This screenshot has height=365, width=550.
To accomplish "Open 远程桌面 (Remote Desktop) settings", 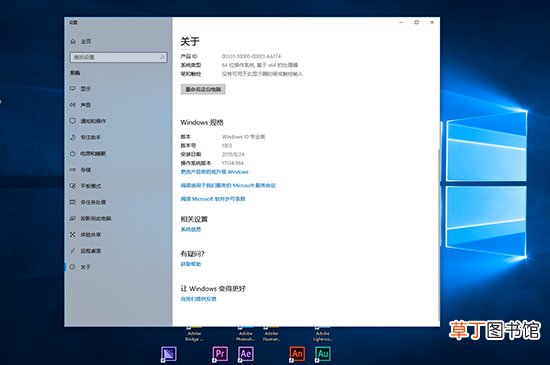I will (x=85, y=251).
